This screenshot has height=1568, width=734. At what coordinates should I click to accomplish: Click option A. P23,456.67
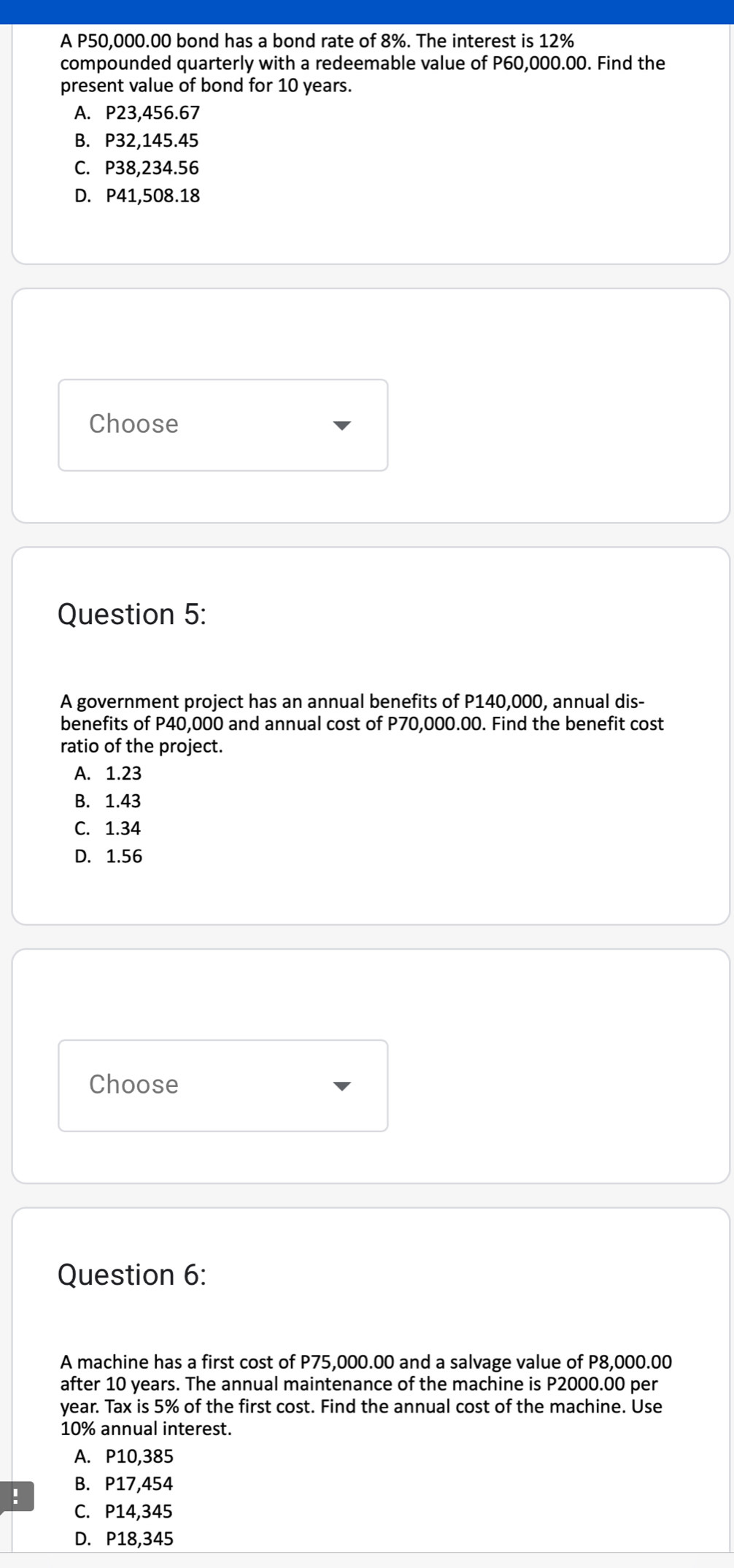pyautogui.click(x=137, y=113)
